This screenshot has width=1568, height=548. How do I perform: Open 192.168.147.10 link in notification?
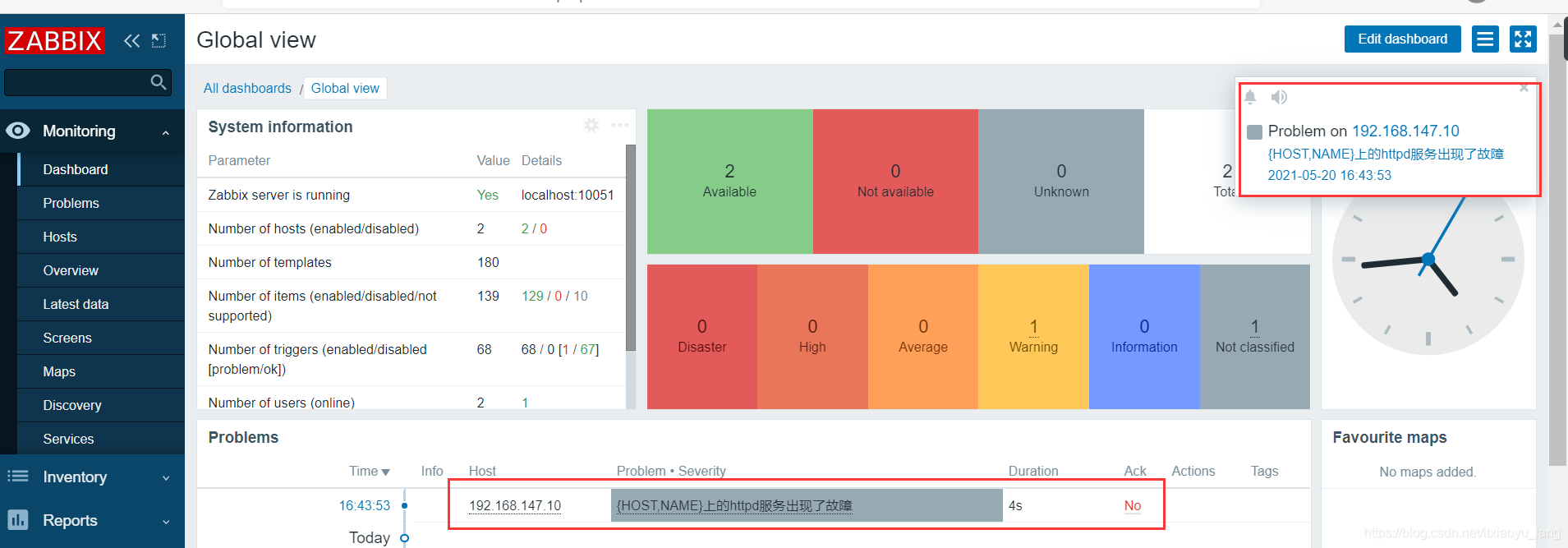point(1405,131)
